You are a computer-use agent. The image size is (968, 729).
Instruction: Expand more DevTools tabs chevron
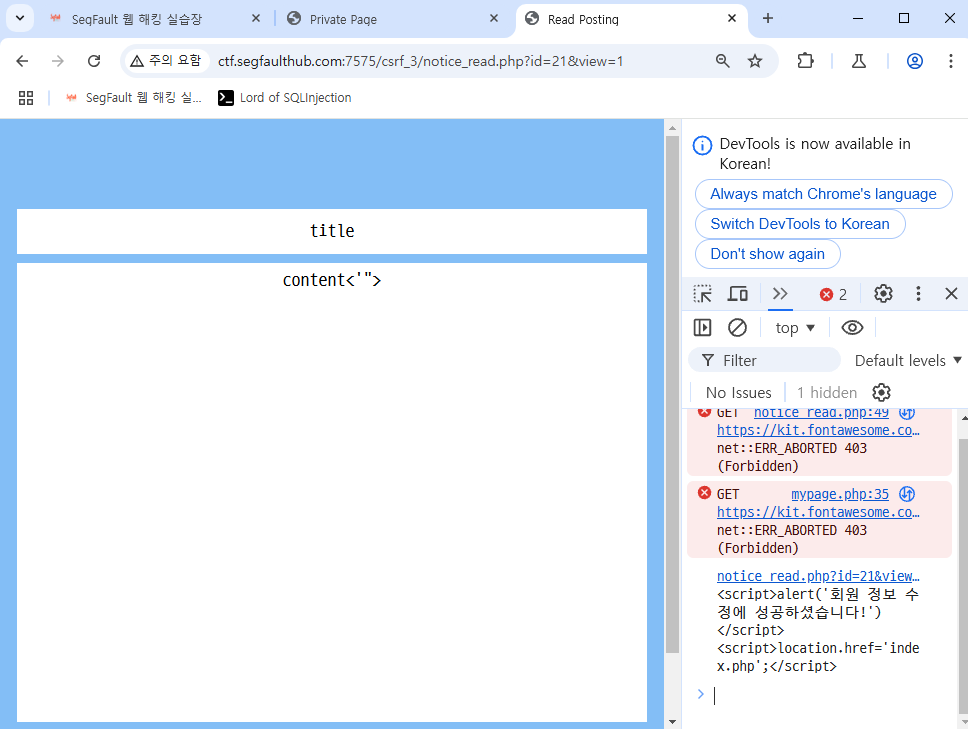coord(780,294)
